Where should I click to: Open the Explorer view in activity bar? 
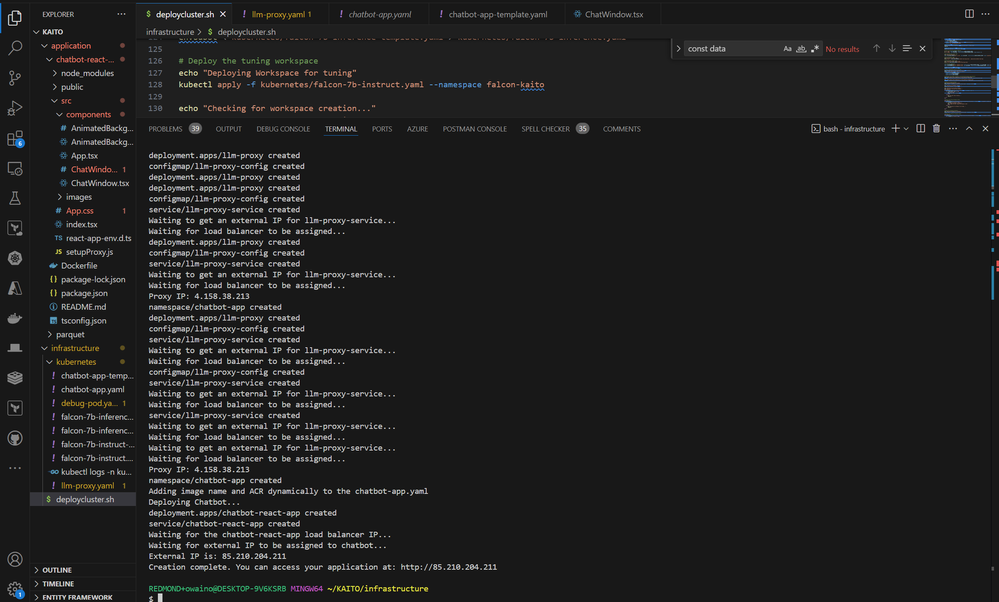click(14, 17)
